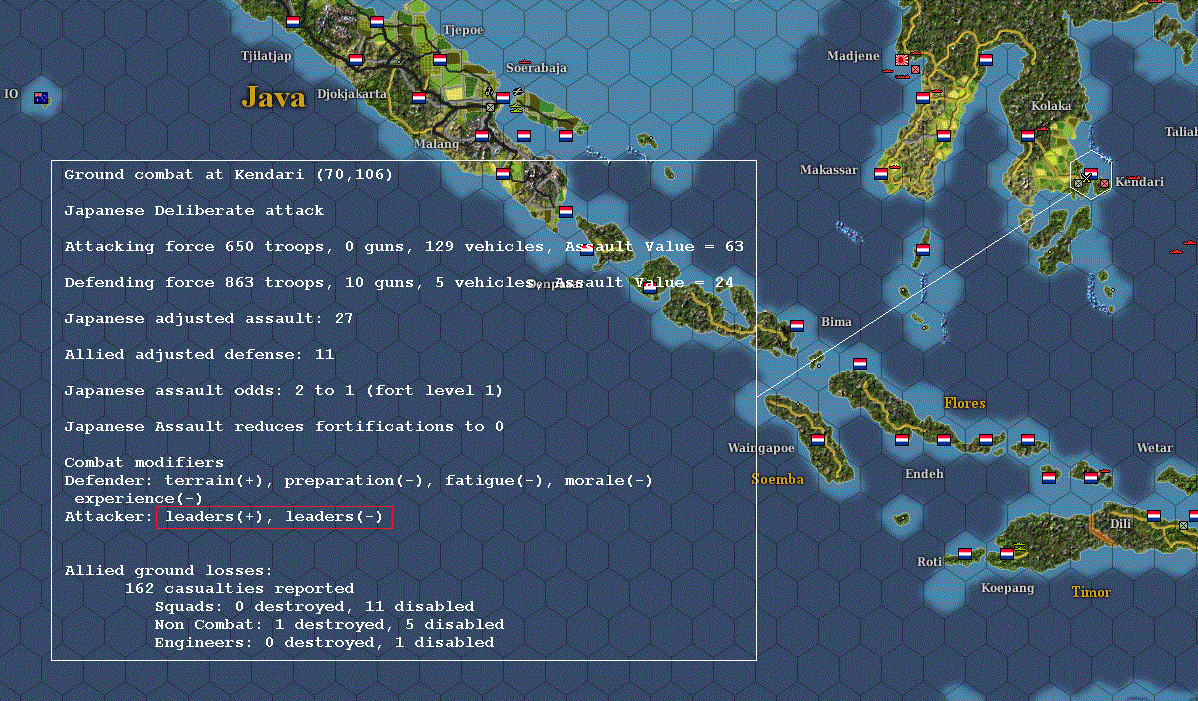
Task: Click the Kolaka place name
Action: [1051, 106]
